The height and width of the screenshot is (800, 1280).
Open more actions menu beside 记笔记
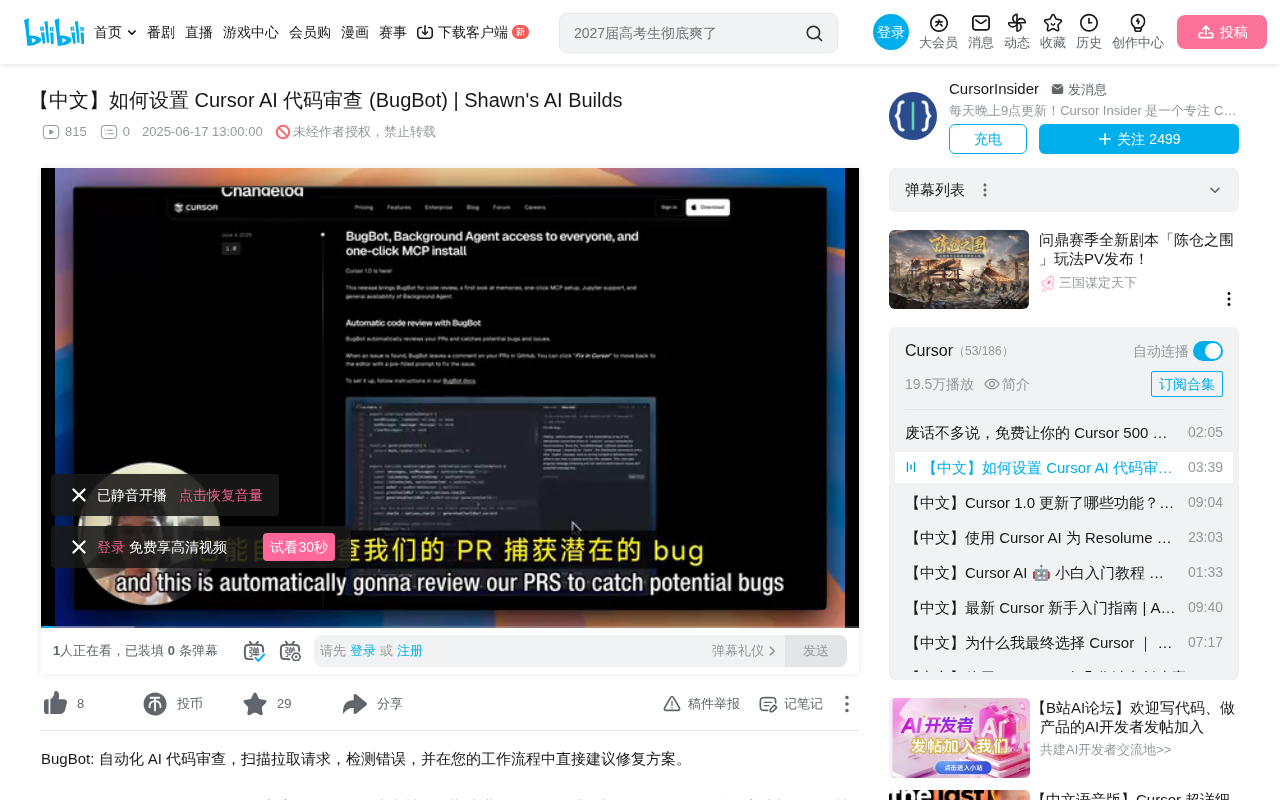[847, 704]
